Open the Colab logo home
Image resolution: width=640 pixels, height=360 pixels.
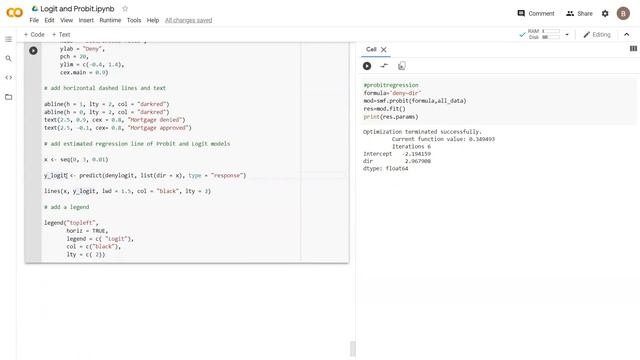point(14,13)
